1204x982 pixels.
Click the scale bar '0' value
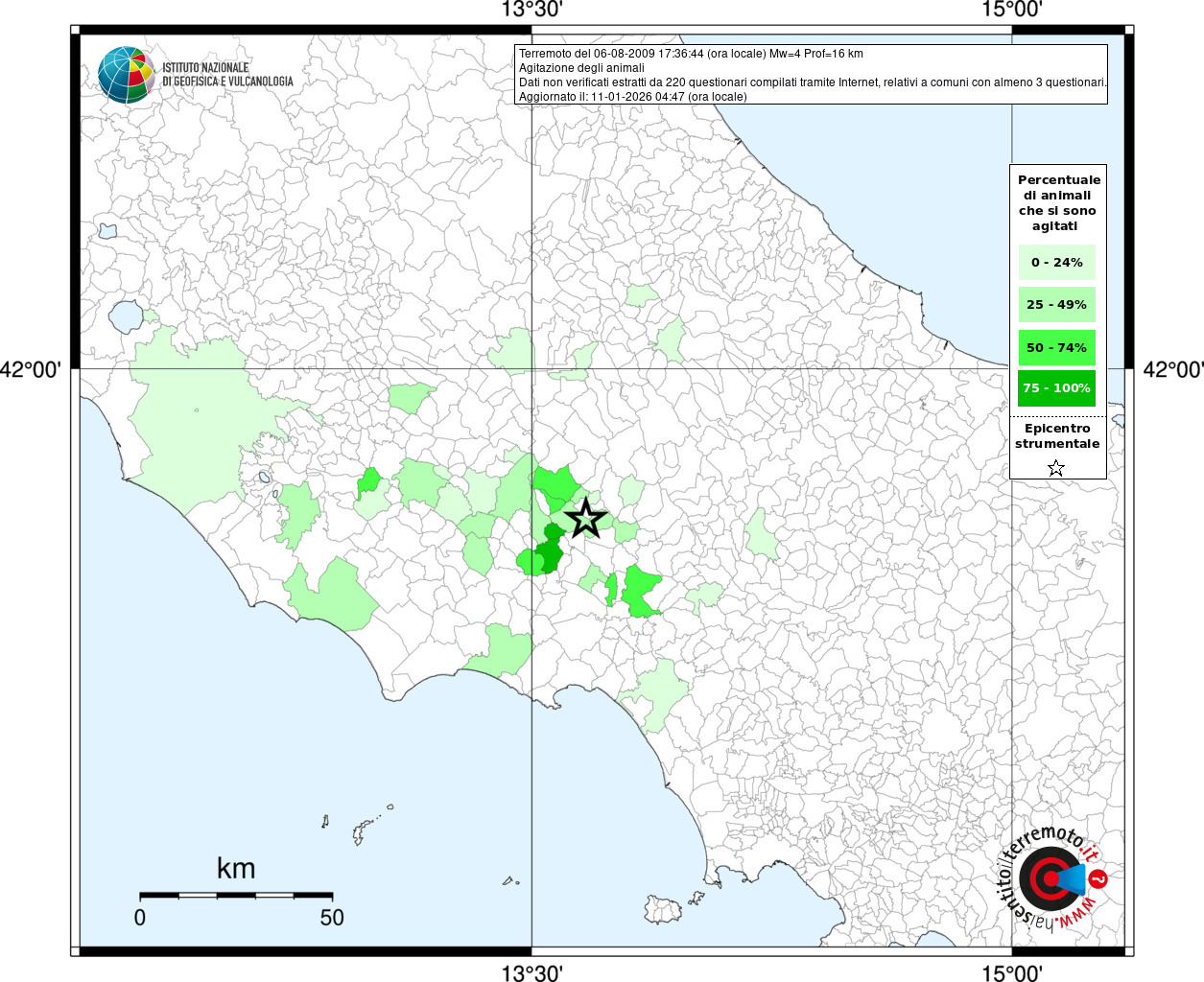140,917
